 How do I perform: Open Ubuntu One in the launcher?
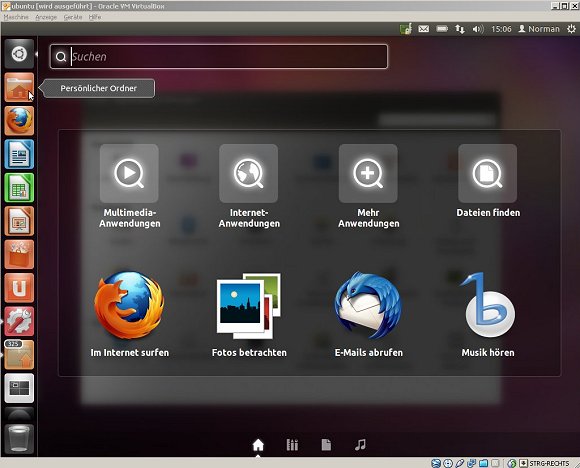click(x=19, y=288)
